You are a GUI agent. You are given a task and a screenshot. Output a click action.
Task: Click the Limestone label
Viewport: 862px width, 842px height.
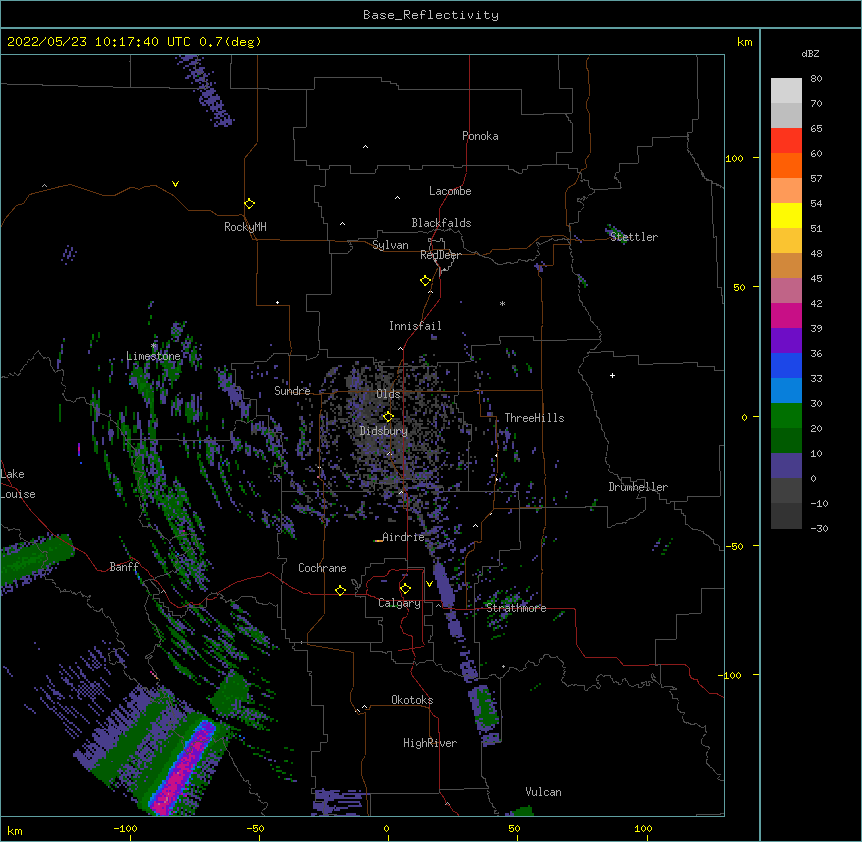[153, 356]
